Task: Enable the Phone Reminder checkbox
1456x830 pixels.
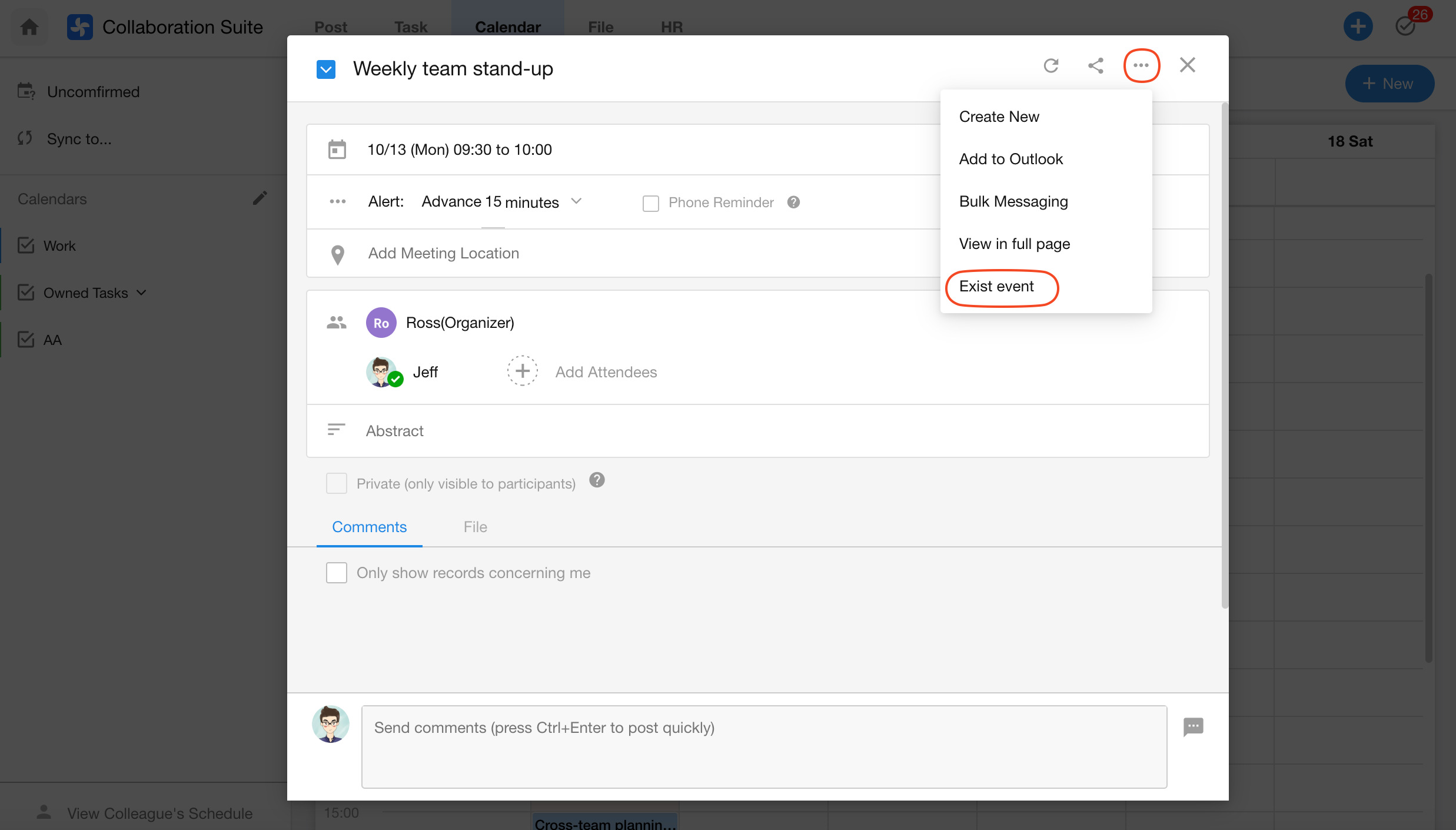Action: coord(651,203)
